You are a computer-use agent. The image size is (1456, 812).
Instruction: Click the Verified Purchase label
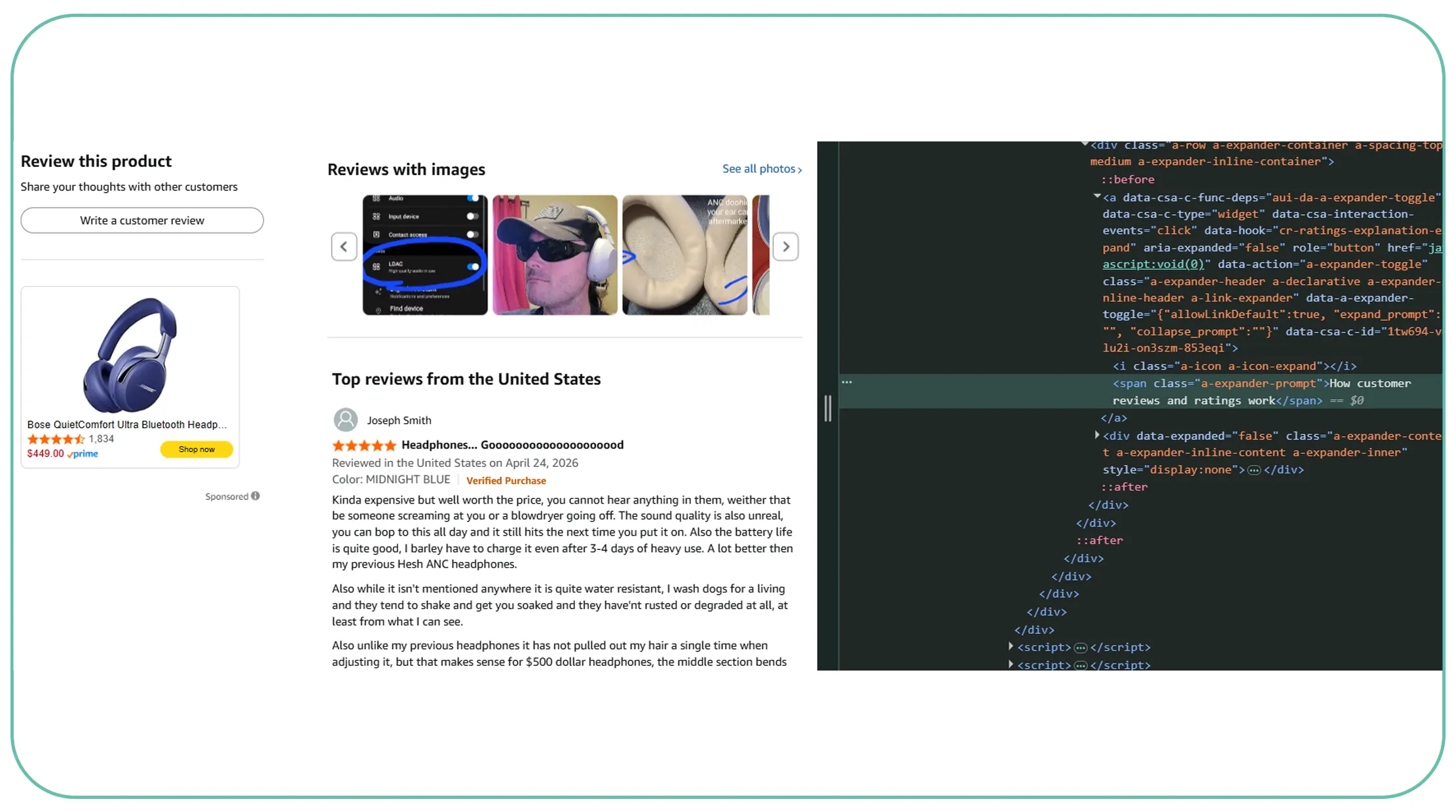pos(506,481)
